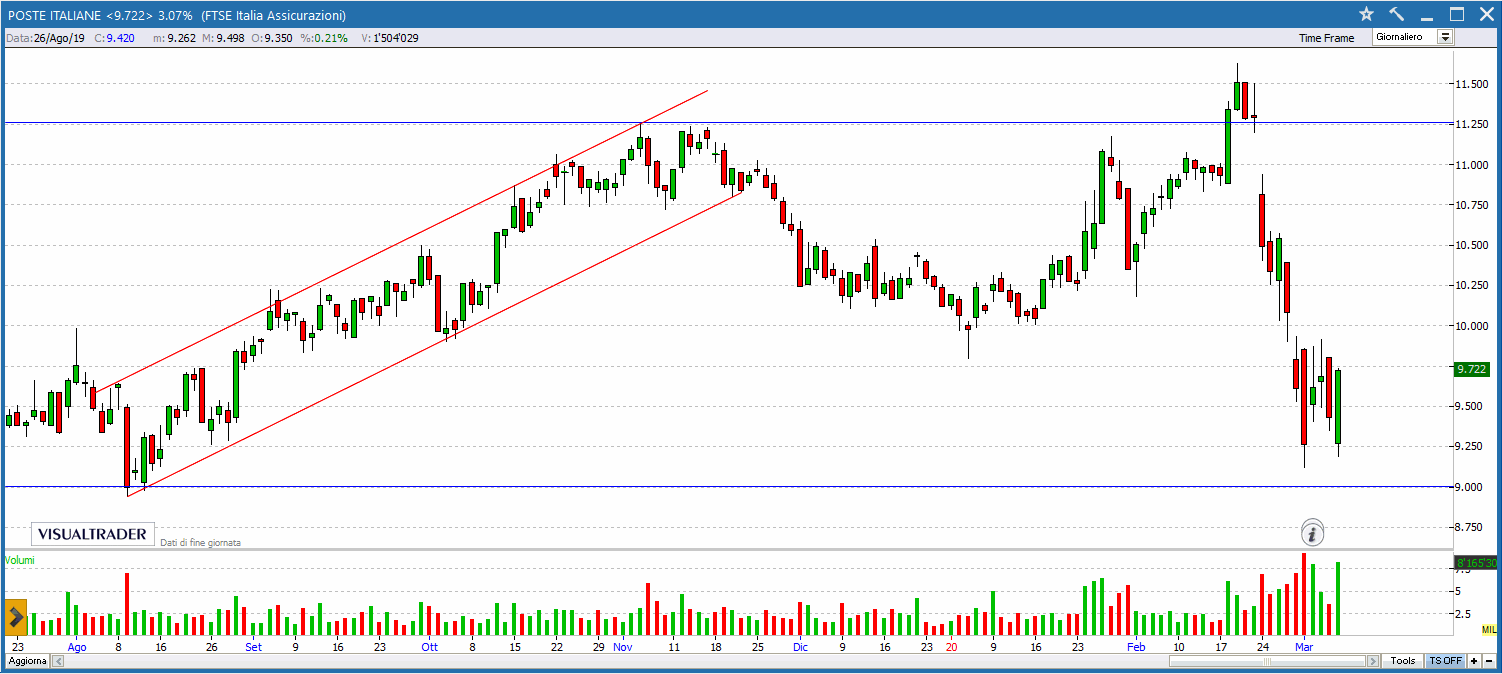Click the 'O:9.350' open value
This screenshot has height=674, width=1502.
pos(271,38)
